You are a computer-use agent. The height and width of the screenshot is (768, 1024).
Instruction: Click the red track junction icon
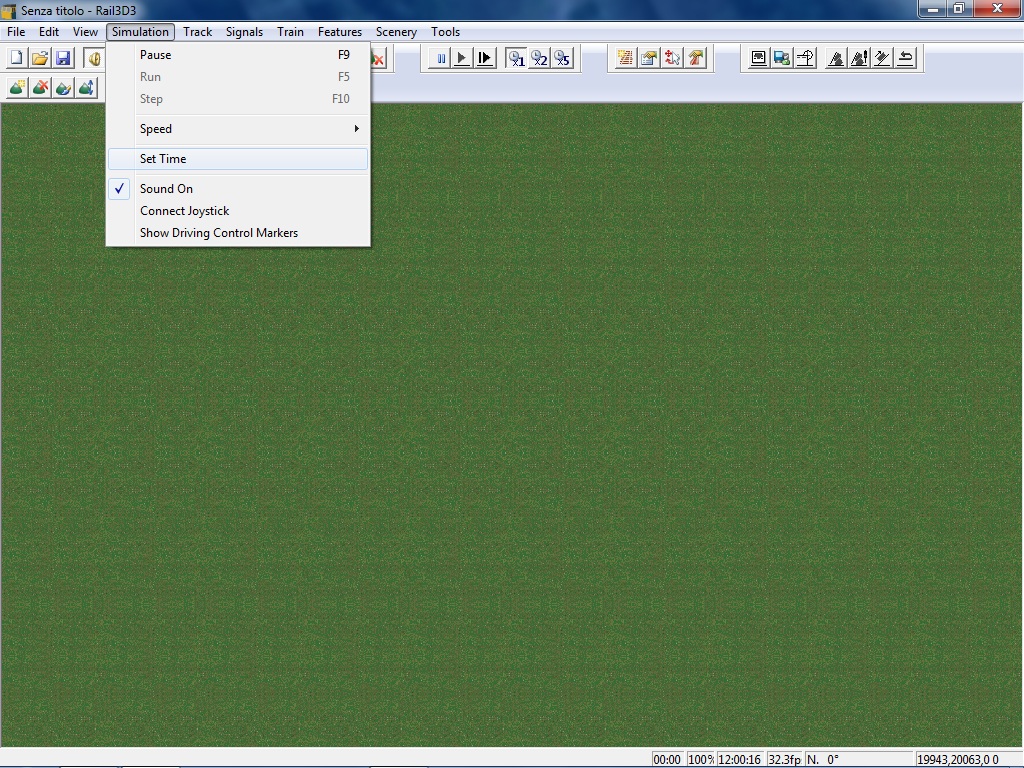point(696,58)
